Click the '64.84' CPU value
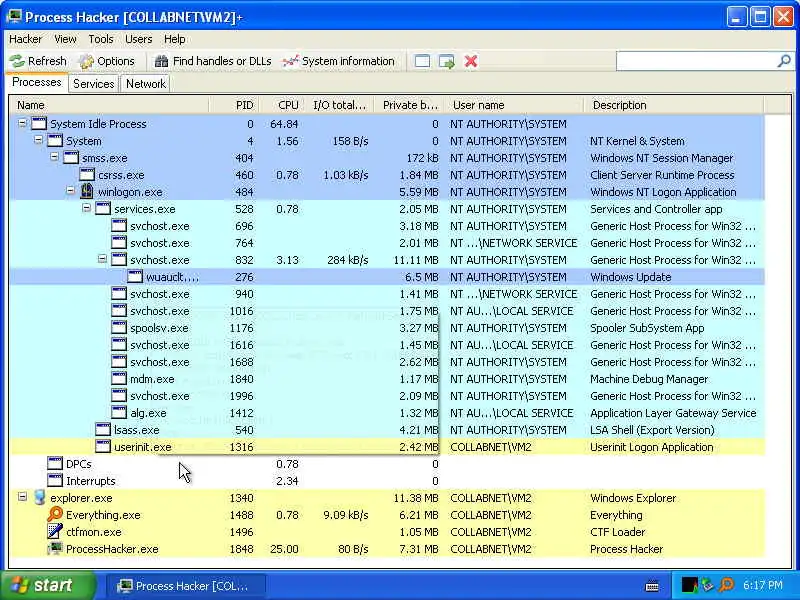The width and height of the screenshot is (800, 600). pos(284,124)
